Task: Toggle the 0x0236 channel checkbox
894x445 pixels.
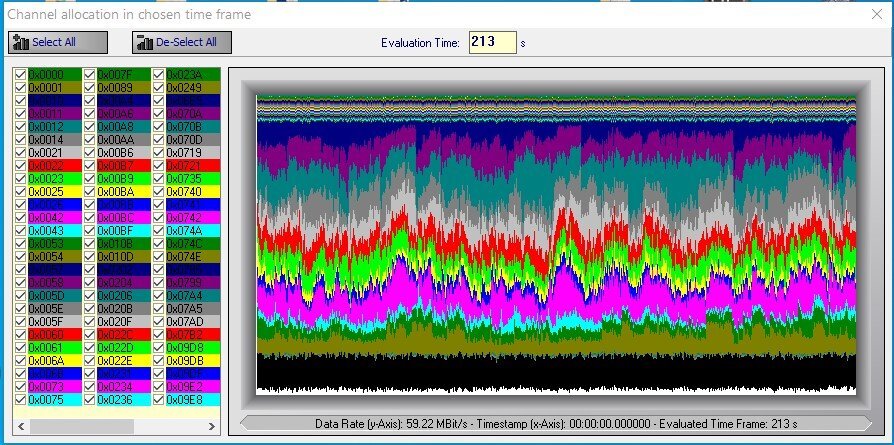Action: pos(90,399)
